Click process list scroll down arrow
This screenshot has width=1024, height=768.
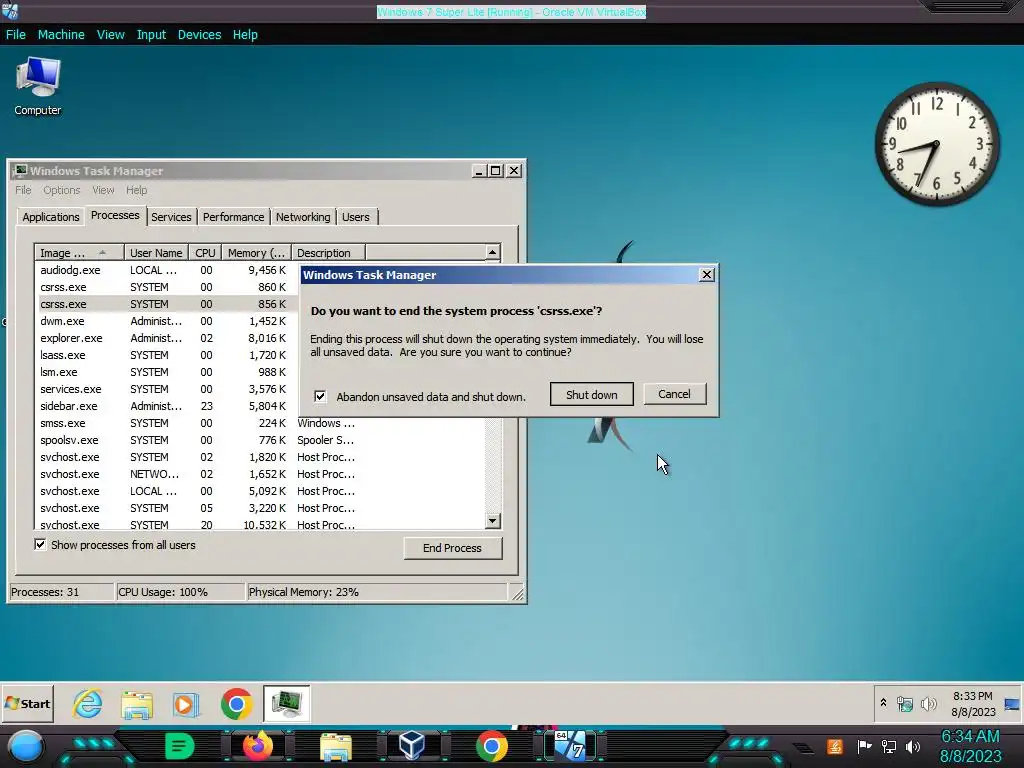(493, 520)
